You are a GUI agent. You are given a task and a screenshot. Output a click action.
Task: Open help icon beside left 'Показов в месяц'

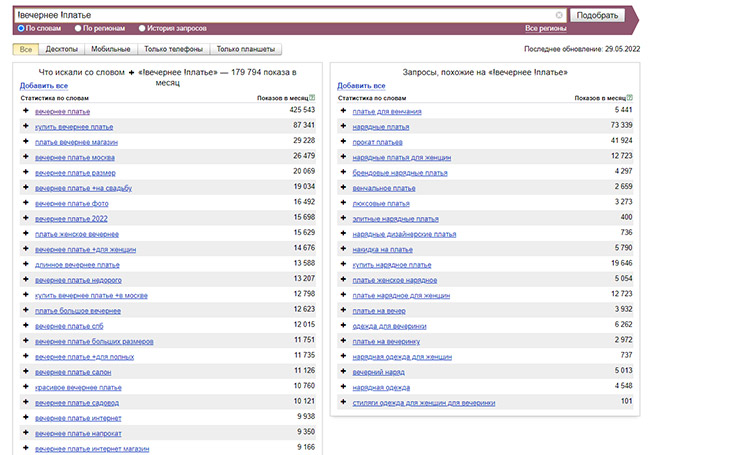tap(312, 98)
